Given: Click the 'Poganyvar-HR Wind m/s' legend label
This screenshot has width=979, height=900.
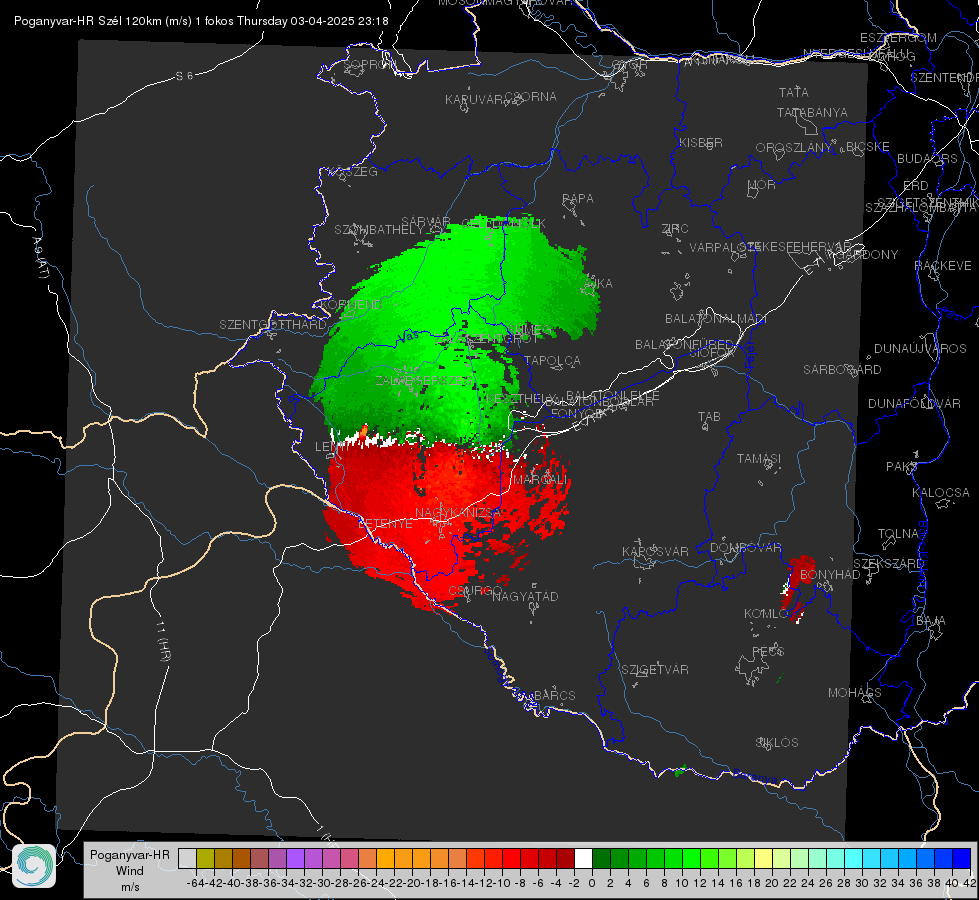Looking at the screenshot, I should 130,871.
